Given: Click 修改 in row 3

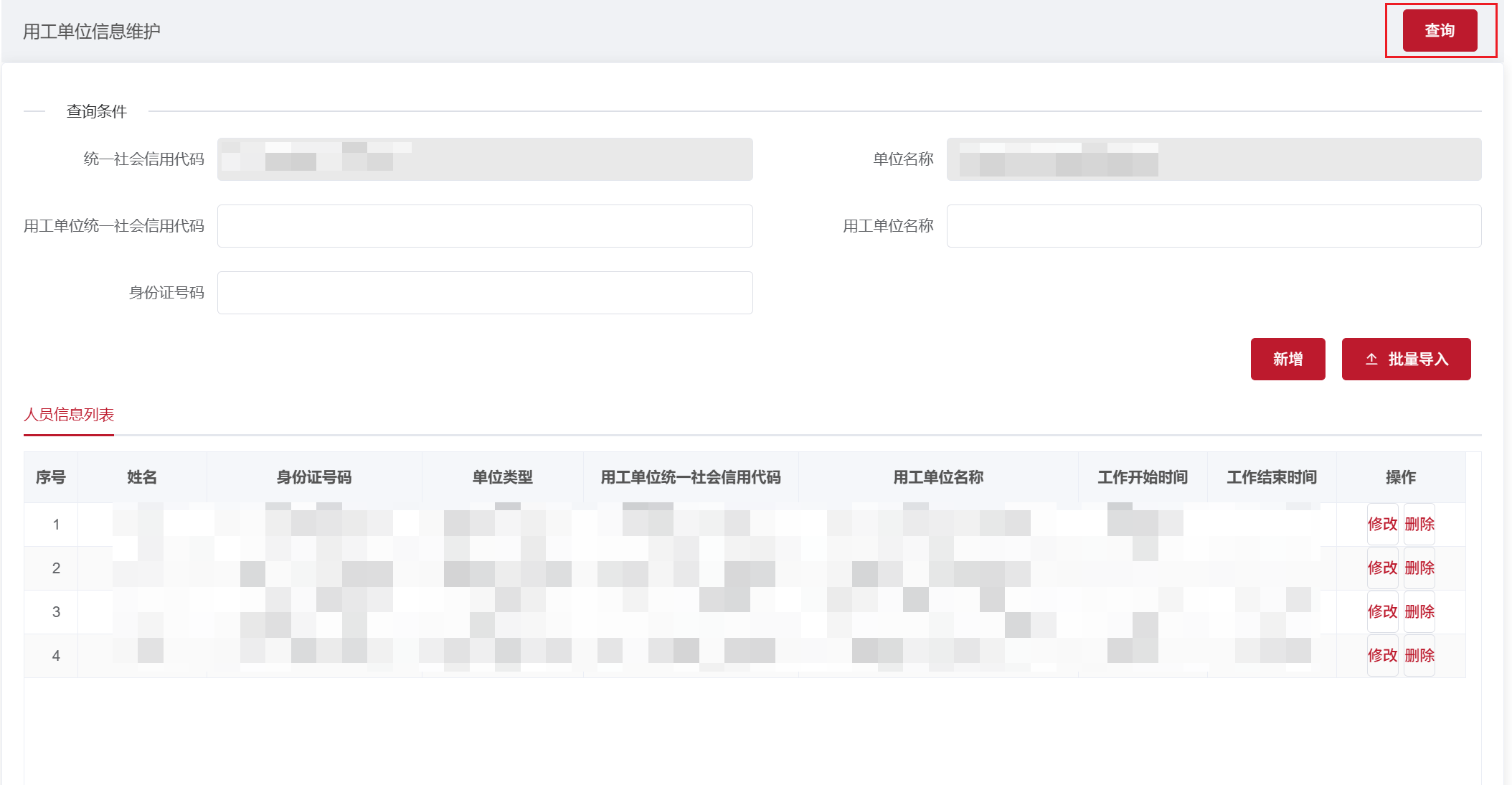Looking at the screenshot, I should (x=1382, y=612).
